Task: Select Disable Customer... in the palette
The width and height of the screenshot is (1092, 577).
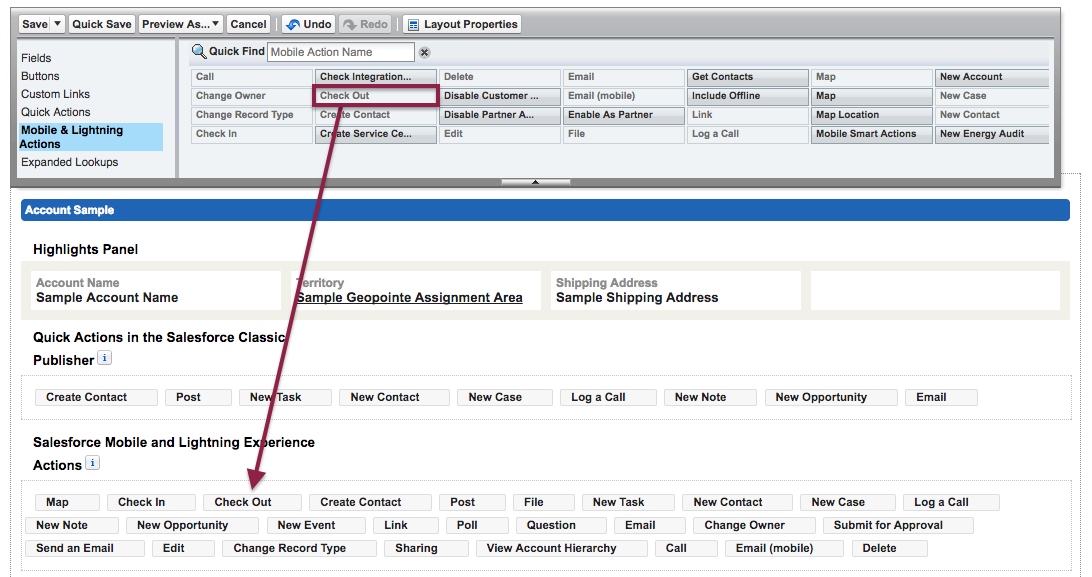Action: [500, 96]
